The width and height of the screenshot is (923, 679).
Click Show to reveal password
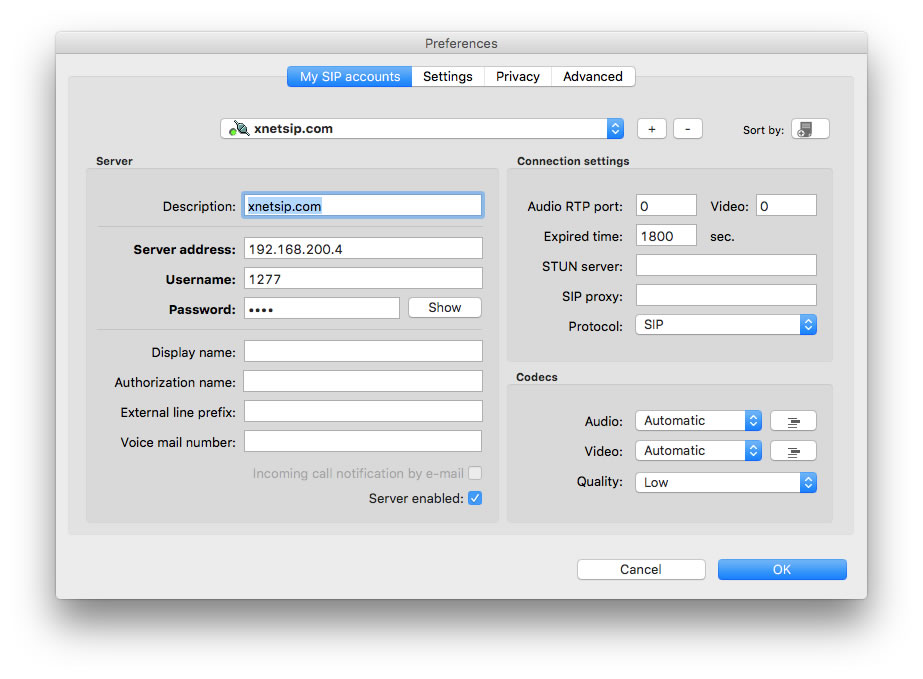coord(444,307)
